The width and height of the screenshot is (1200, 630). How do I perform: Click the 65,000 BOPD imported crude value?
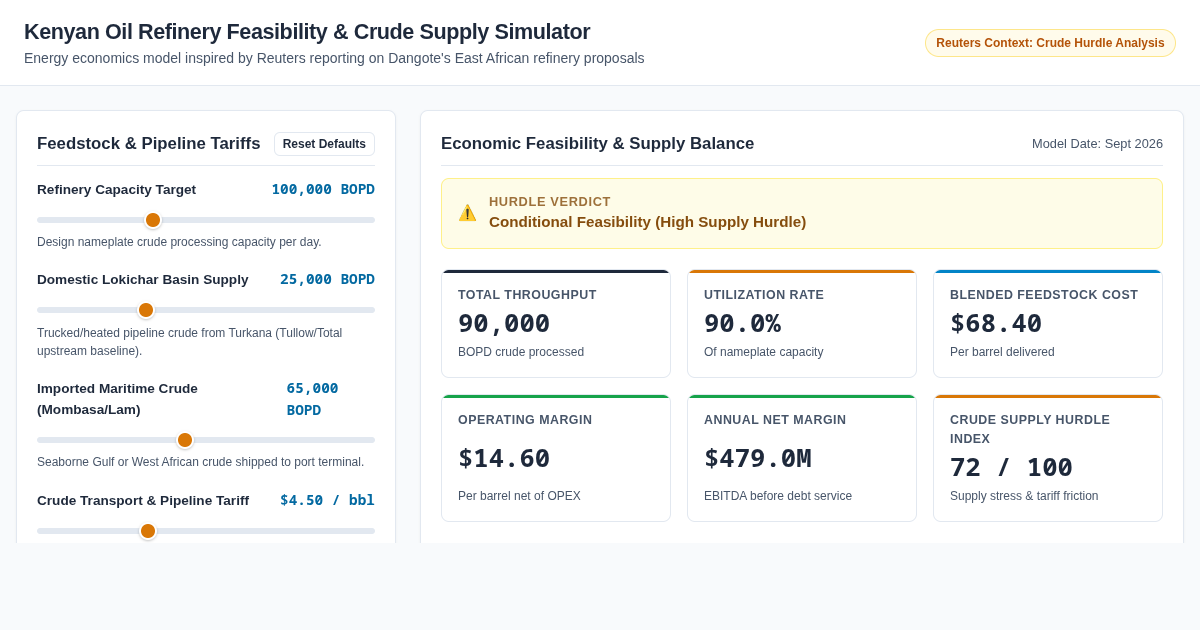click(313, 399)
